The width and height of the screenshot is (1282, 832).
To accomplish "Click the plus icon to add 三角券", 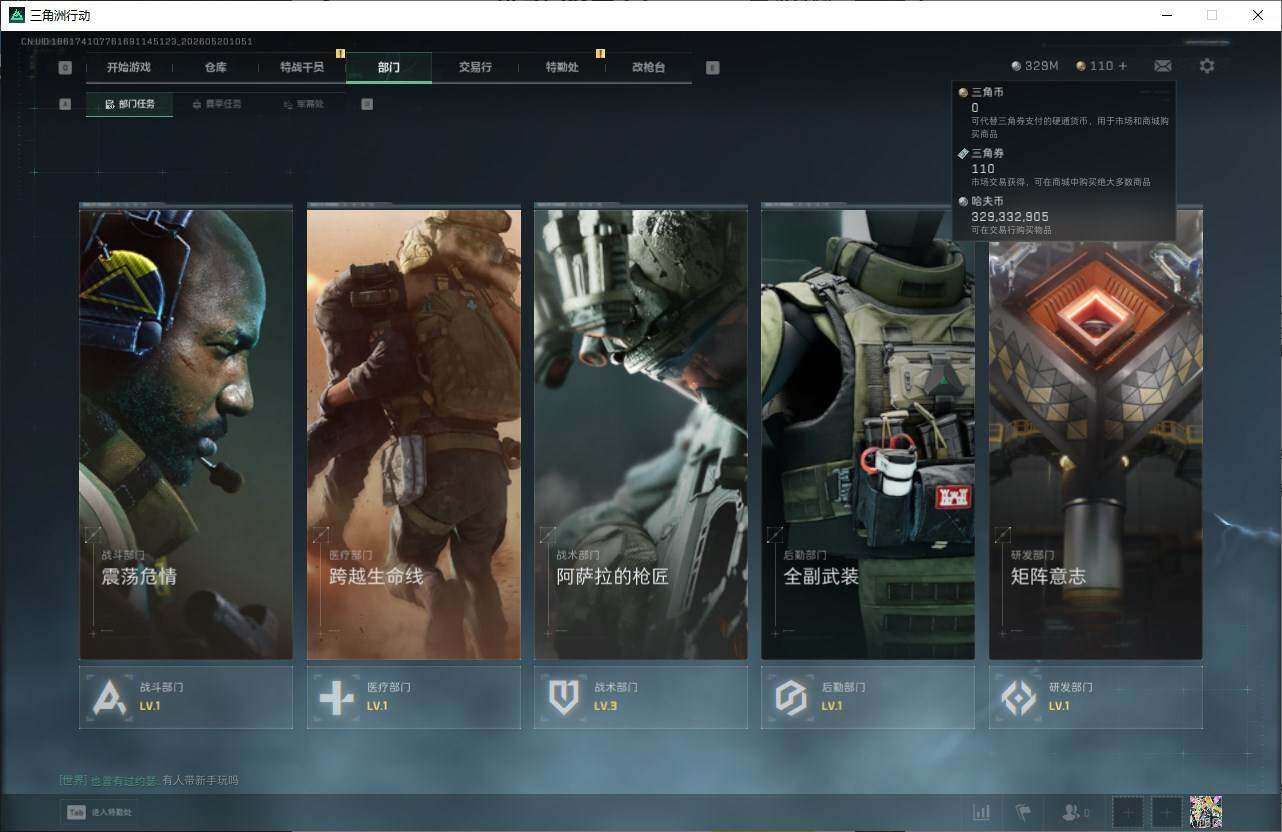I will pyautogui.click(x=1122, y=66).
